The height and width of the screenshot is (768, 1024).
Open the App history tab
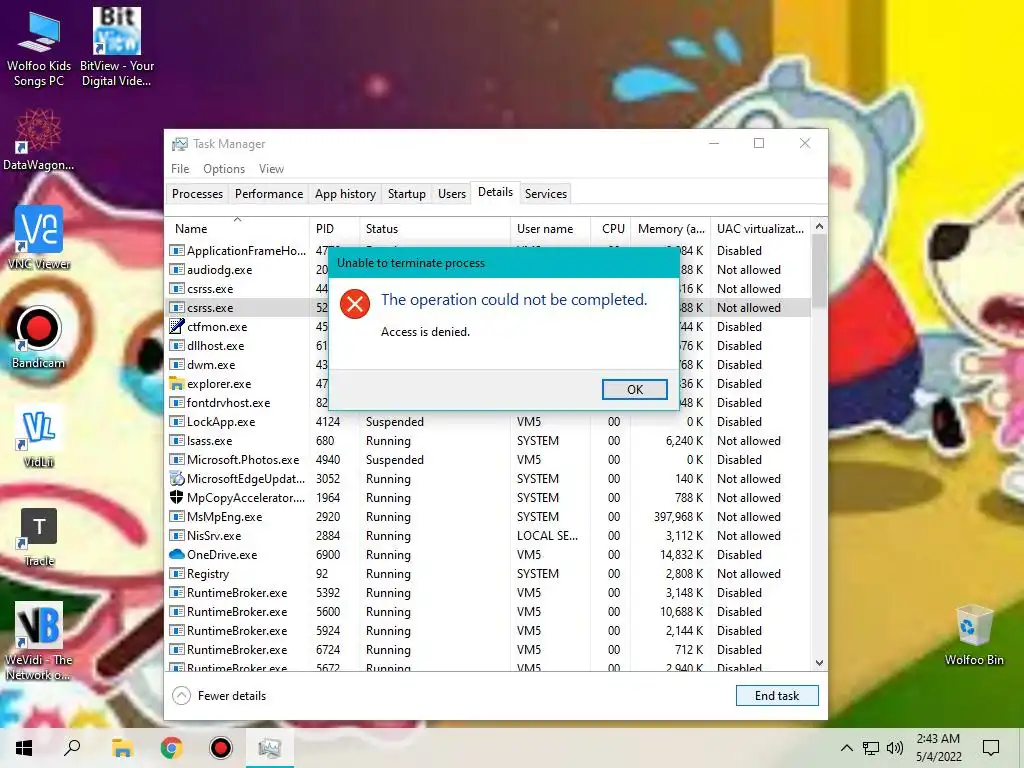(345, 194)
